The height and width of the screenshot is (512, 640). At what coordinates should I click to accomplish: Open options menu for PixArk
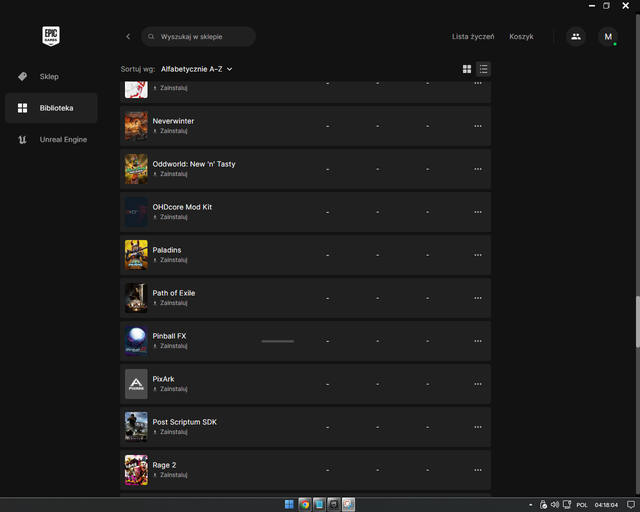[478, 384]
